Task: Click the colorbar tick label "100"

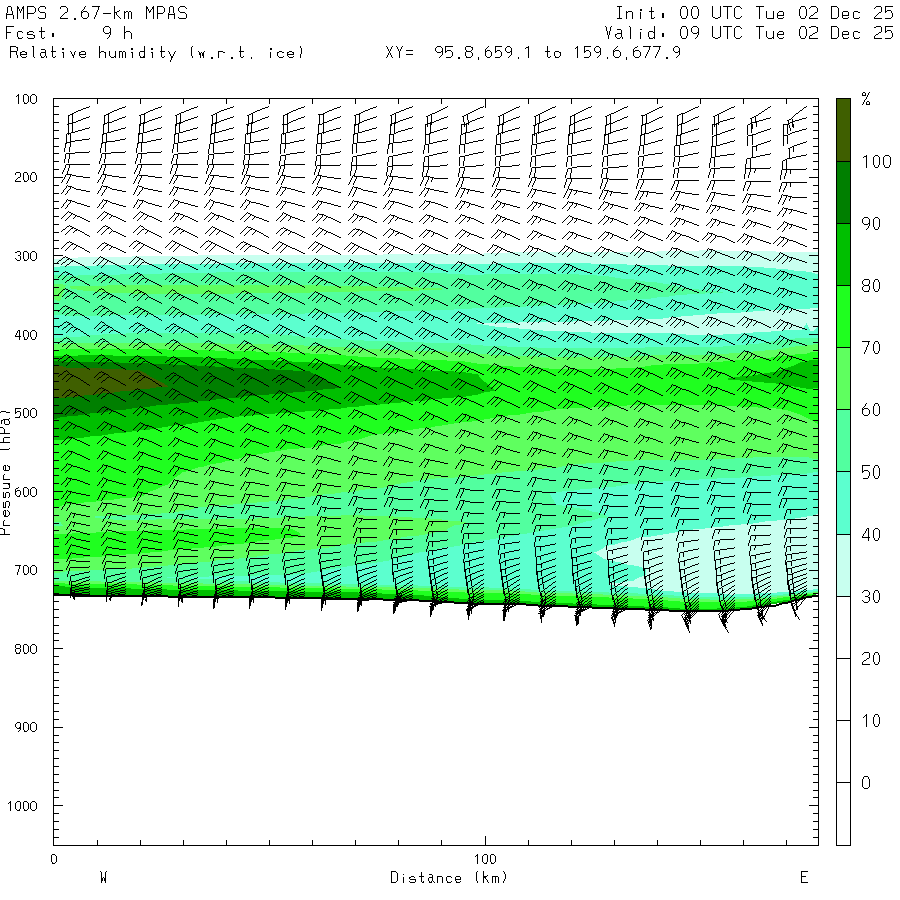Action: click(876, 162)
